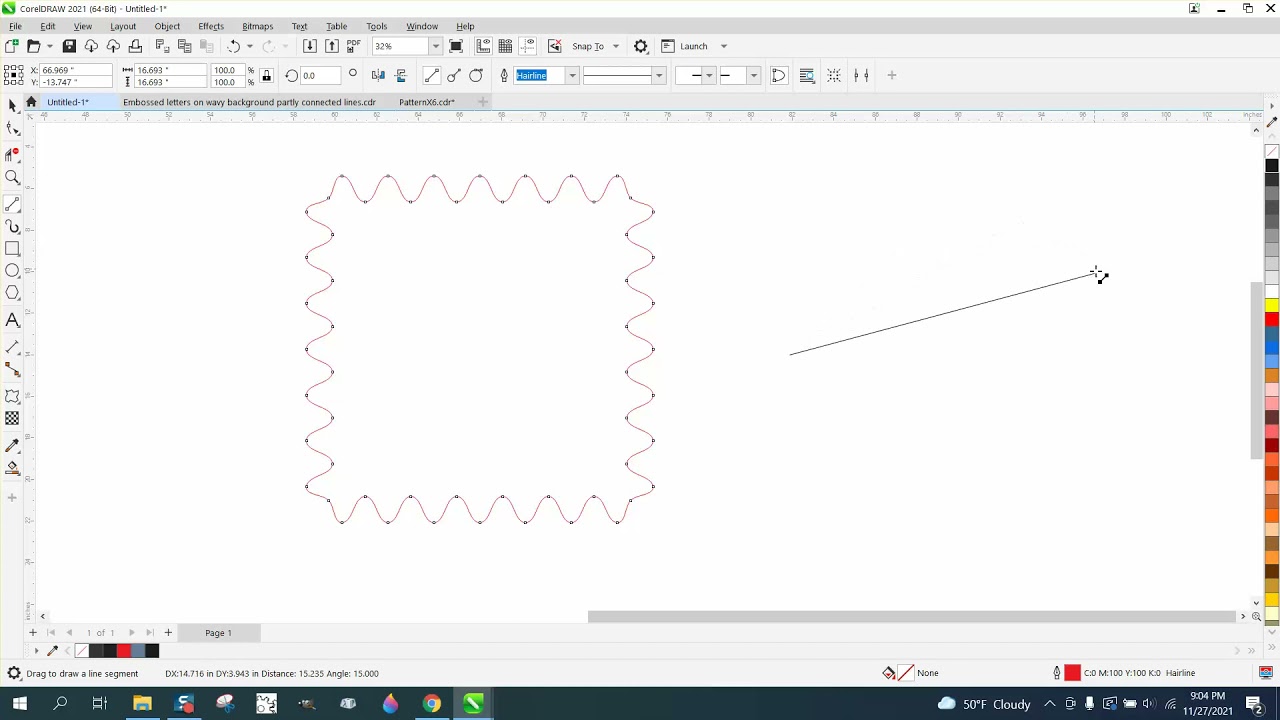Choose the Artistic Media tool
This screenshot has height=720, width=1280.
(12, 227)
